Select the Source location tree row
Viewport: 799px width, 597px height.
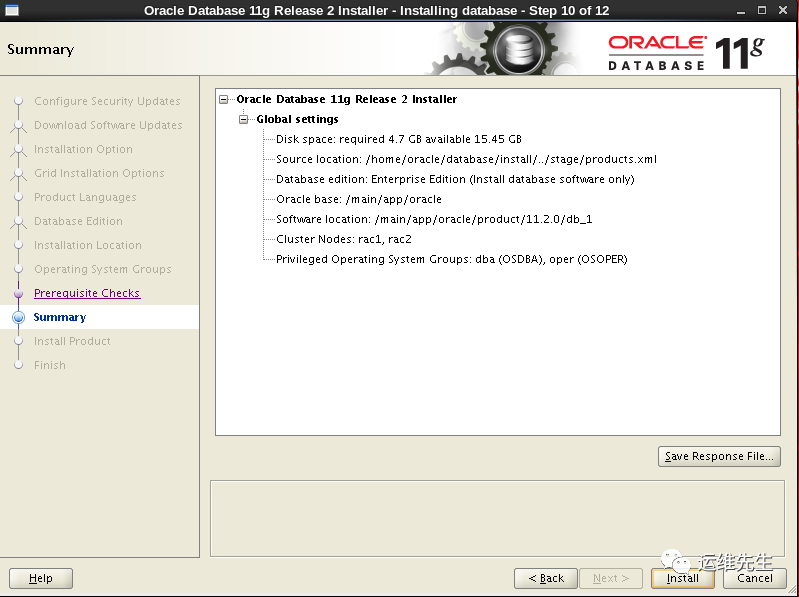[x=466, y=159]
